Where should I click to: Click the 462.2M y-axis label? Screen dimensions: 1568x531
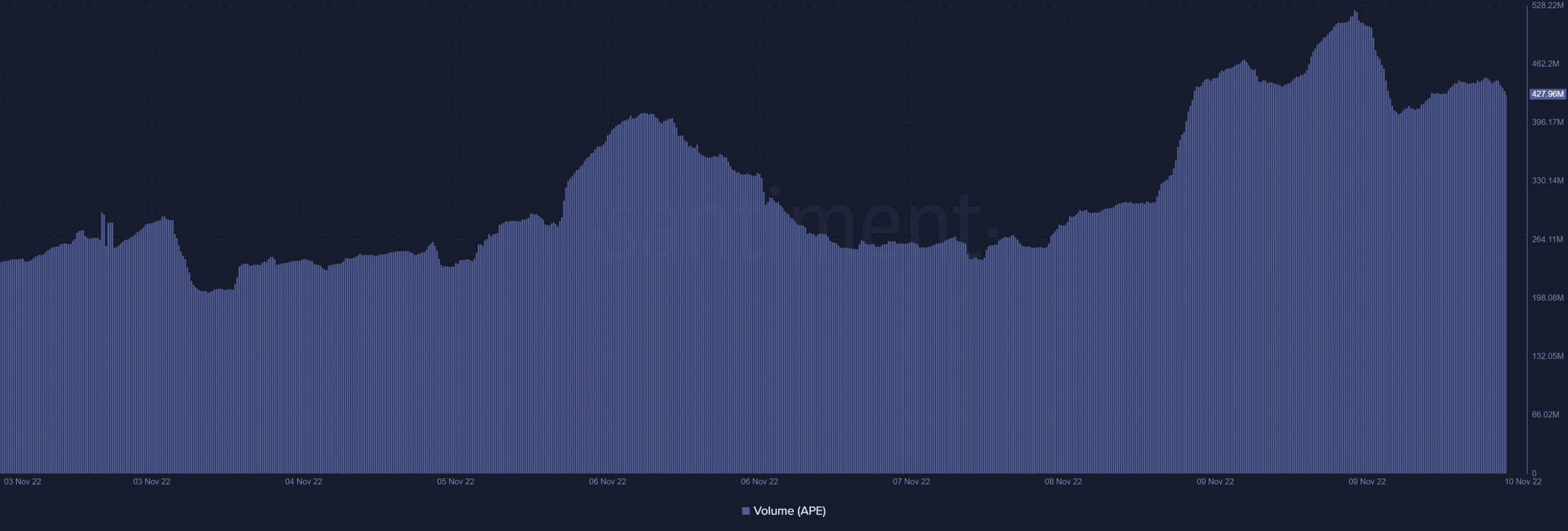[1545, 64]
